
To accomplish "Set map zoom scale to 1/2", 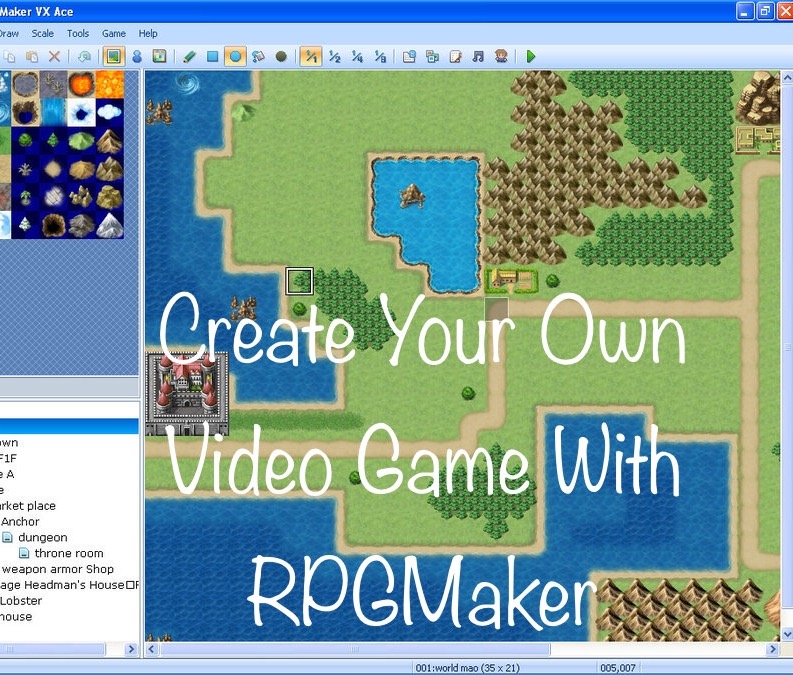I will [335, 57].
